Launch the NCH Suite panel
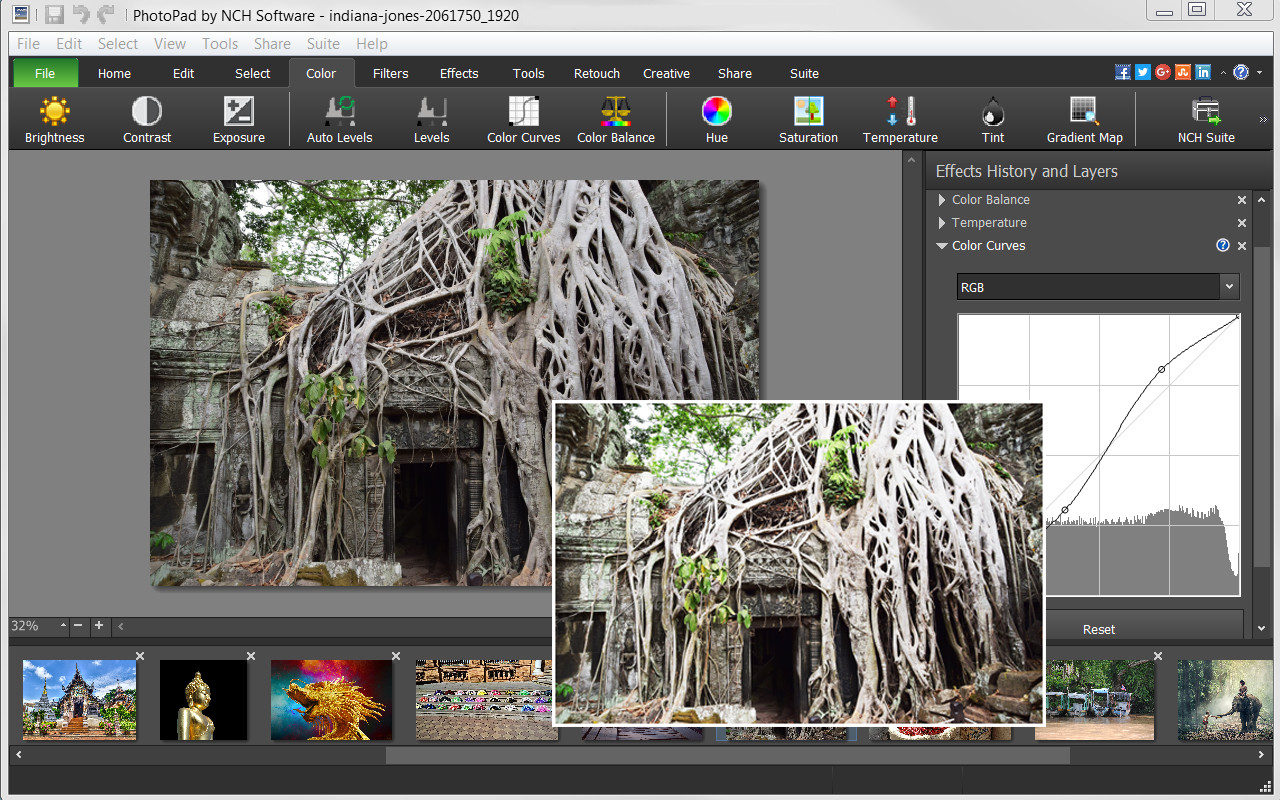Viewport: 1280px width, 800px height. point(1205,118)
